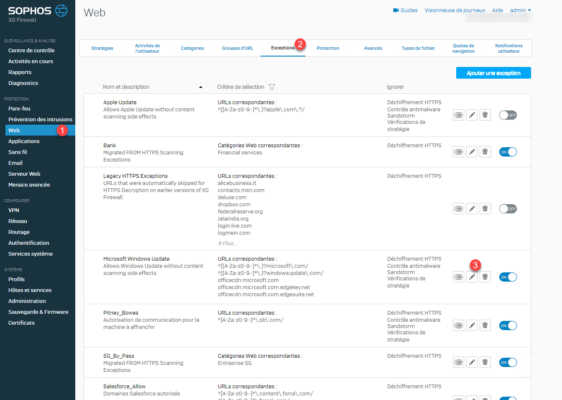Open the Types de fichier tab
562x400 pixels.
pos(418,48)
